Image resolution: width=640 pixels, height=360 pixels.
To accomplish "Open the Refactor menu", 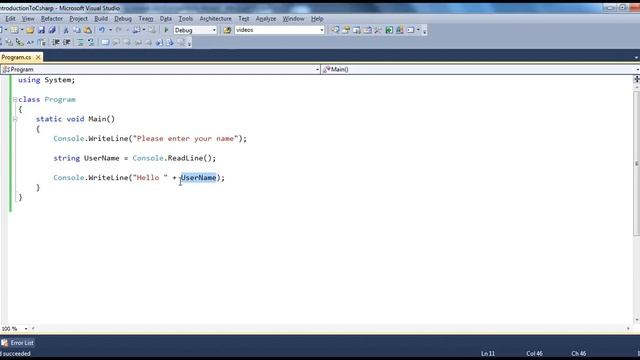I will tap(52, 19).
